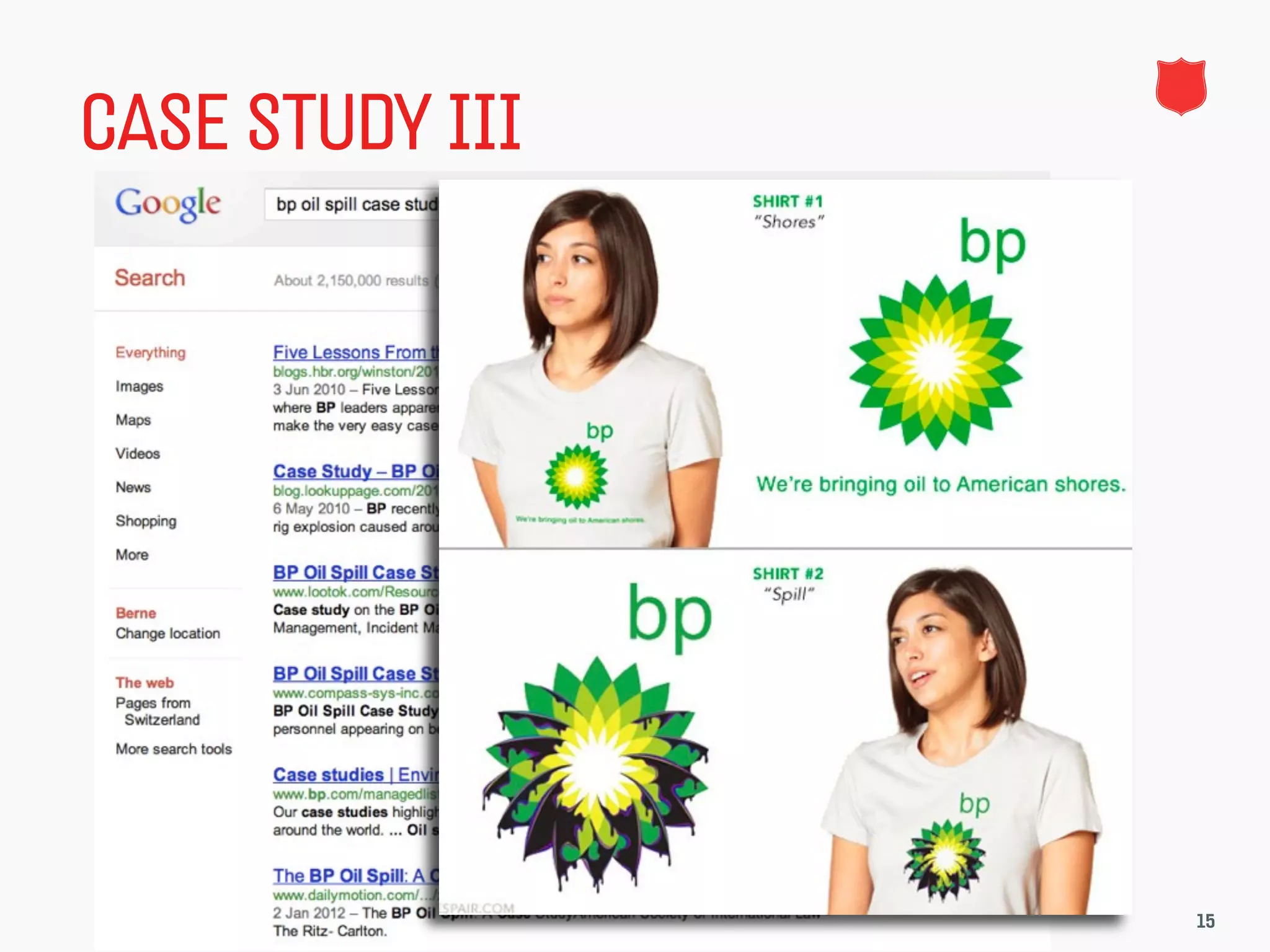Click the slide number 15

(1206, 921)
